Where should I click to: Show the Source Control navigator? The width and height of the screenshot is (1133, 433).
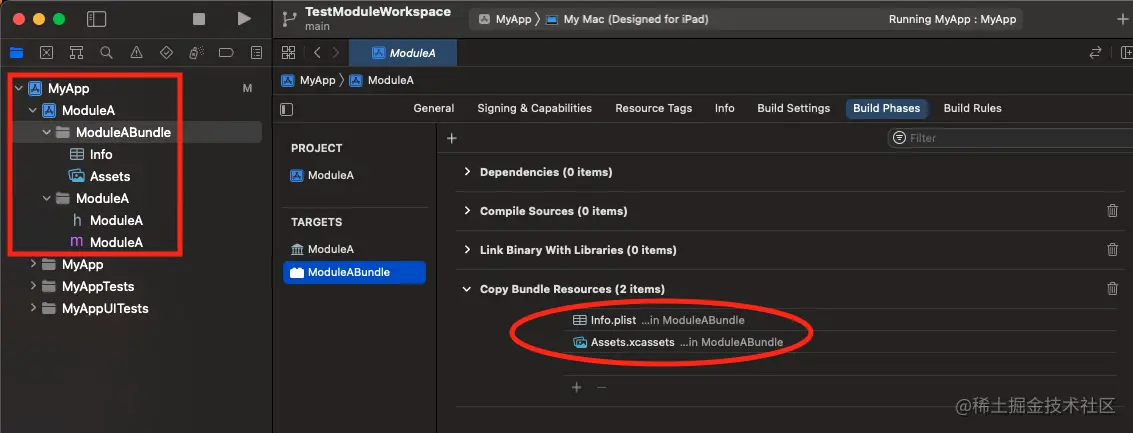coord(46,52)
